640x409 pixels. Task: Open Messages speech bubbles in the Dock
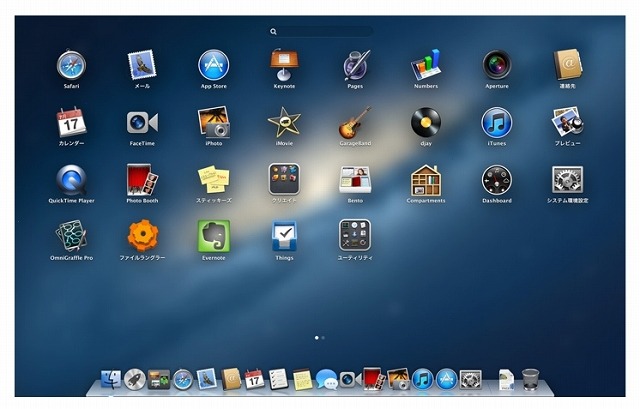tap(327, 380)
